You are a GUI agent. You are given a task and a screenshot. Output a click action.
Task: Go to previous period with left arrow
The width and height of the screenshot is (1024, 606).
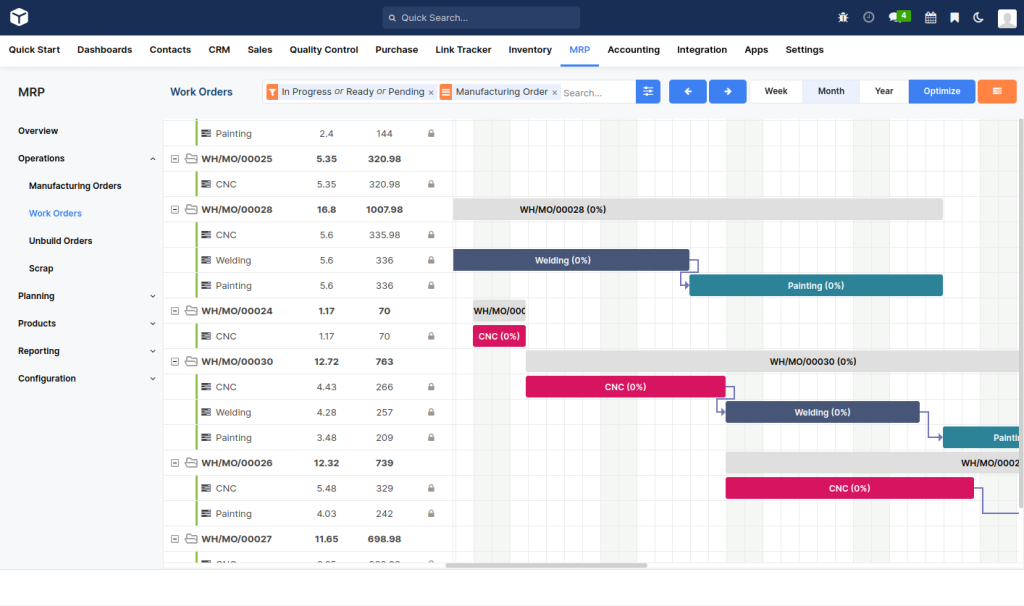[688, 91]
